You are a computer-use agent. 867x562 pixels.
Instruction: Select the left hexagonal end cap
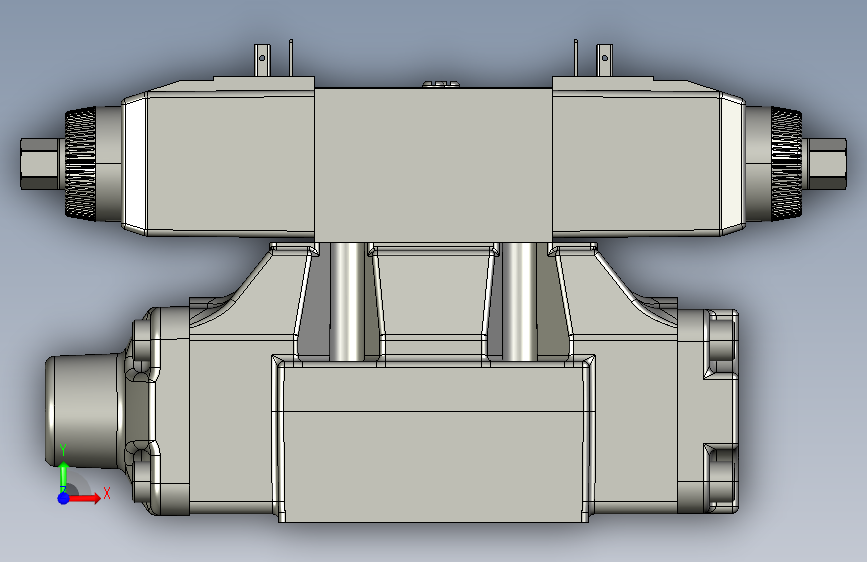40,164
